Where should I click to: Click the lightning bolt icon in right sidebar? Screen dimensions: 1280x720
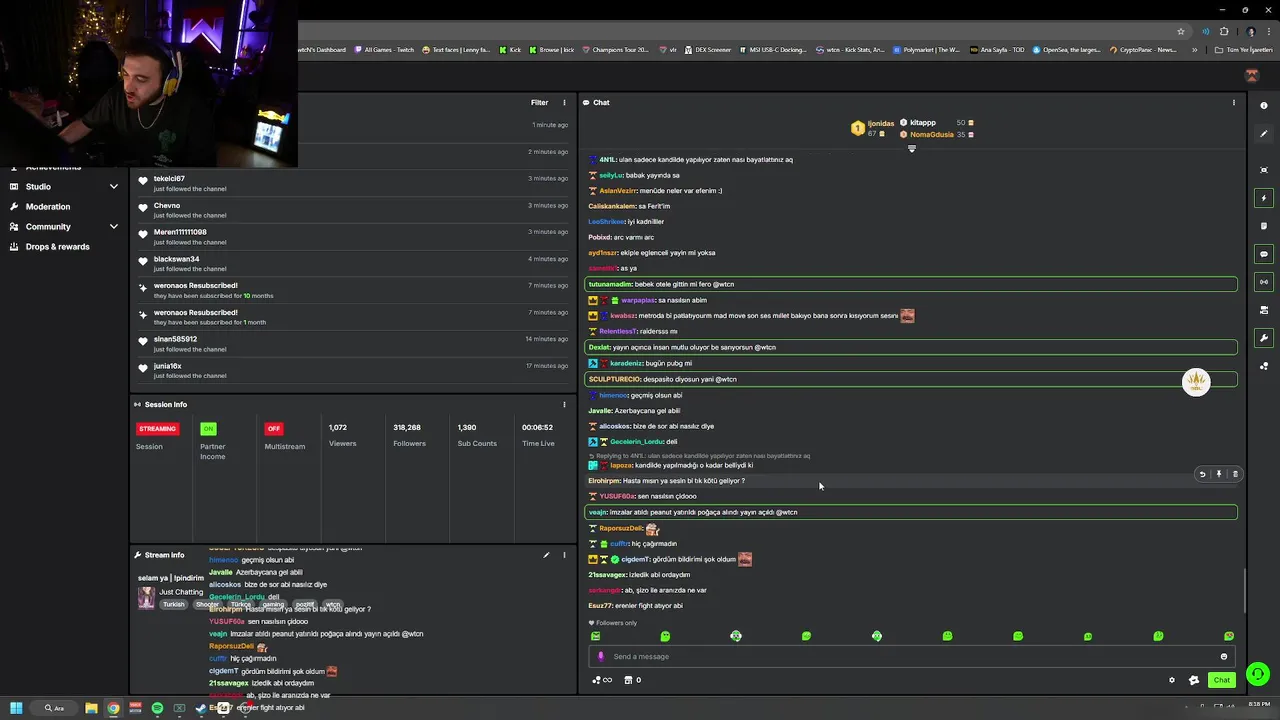(1264, 198)
